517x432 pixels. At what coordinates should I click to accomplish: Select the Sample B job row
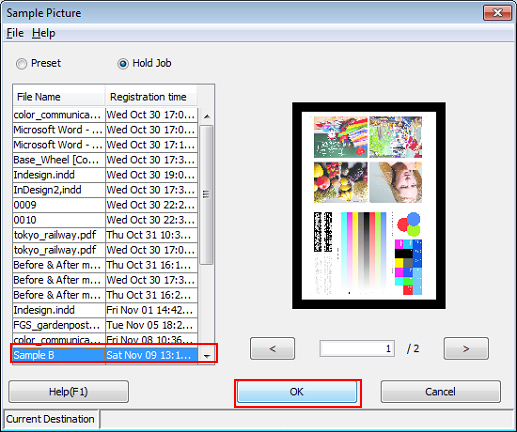(x=105, y=355)
